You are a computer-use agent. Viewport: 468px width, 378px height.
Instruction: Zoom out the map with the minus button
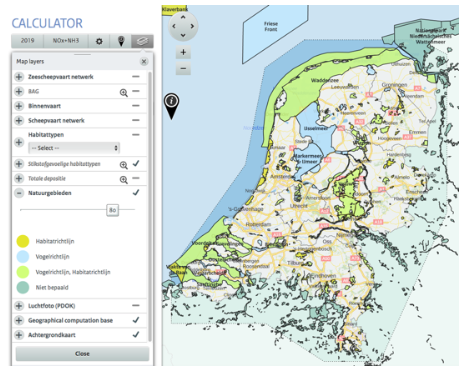pyautogui.click(x=183, y=68)
